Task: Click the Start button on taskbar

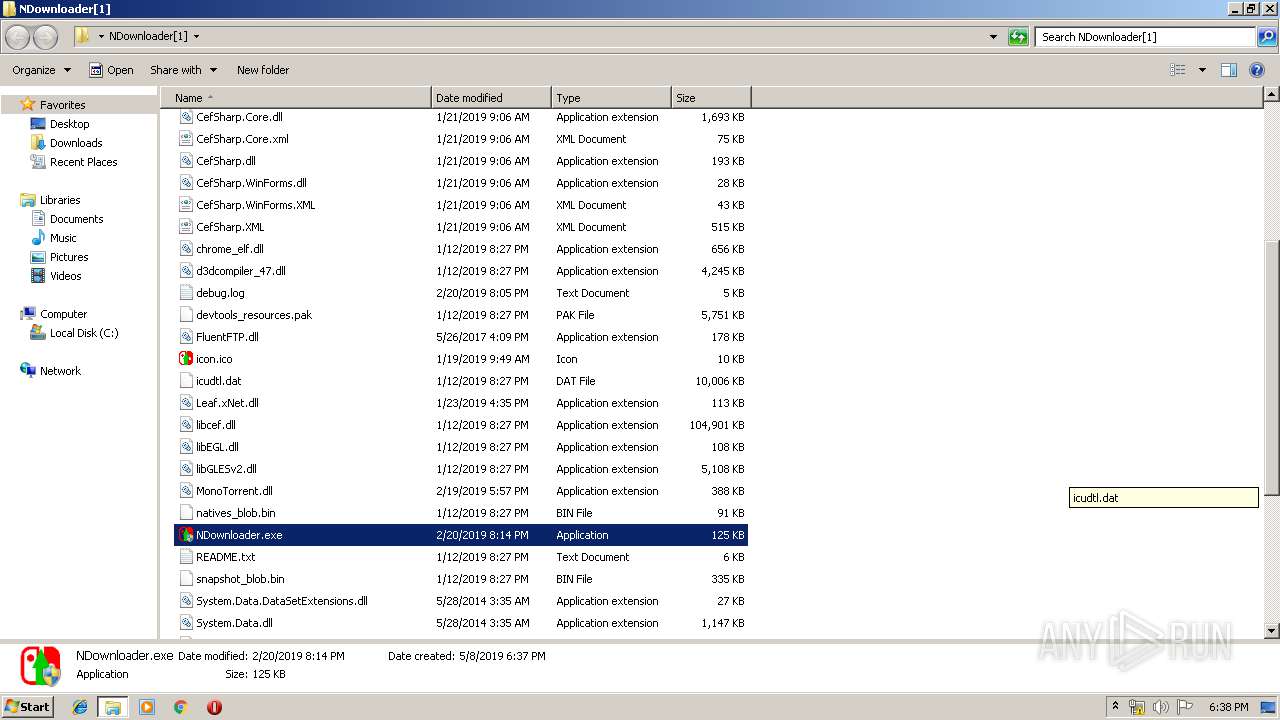Action: (x=28, y=706)
